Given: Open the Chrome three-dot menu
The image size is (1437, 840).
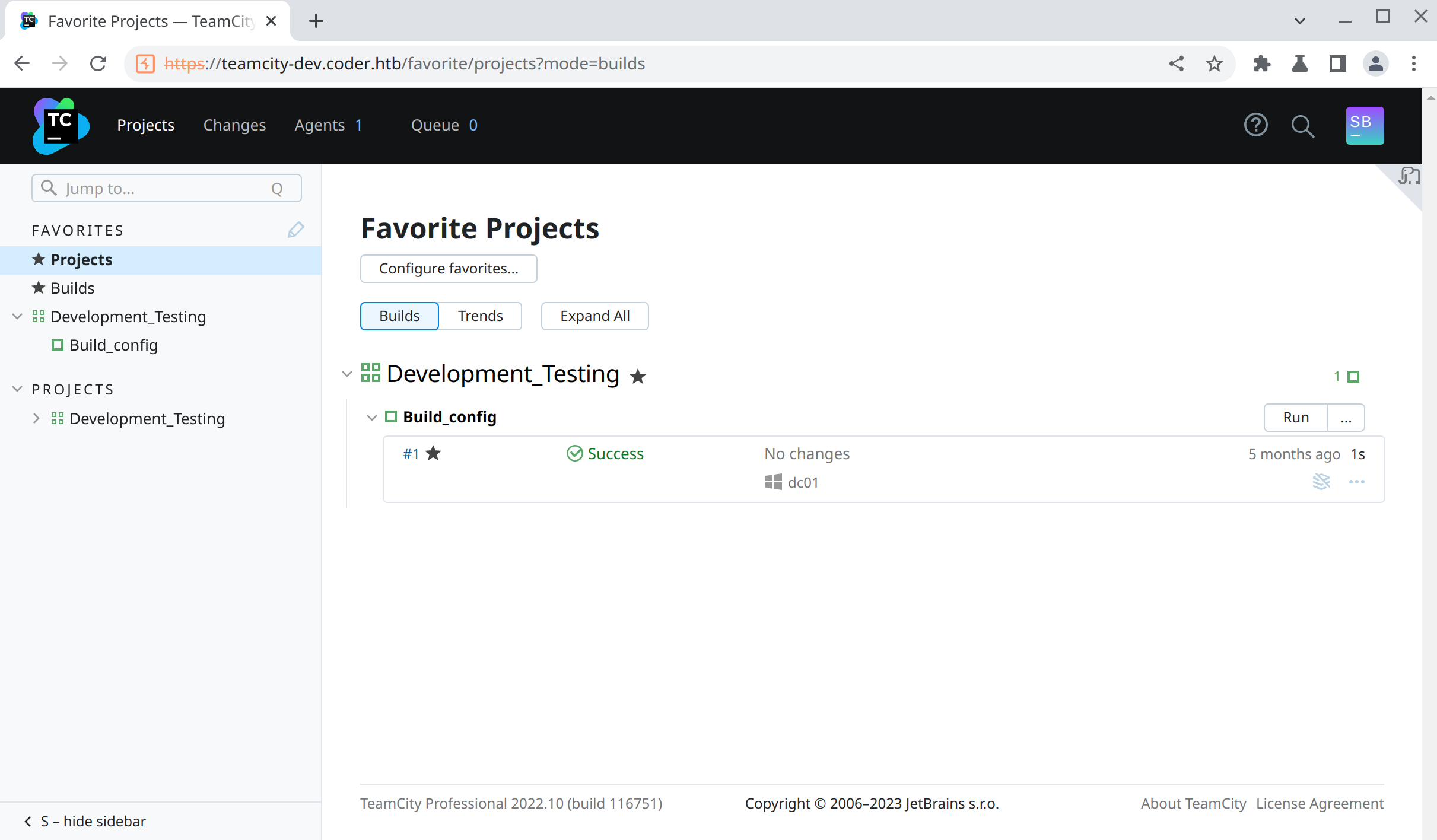Looking at the screenshot, I should [1414, 63].
